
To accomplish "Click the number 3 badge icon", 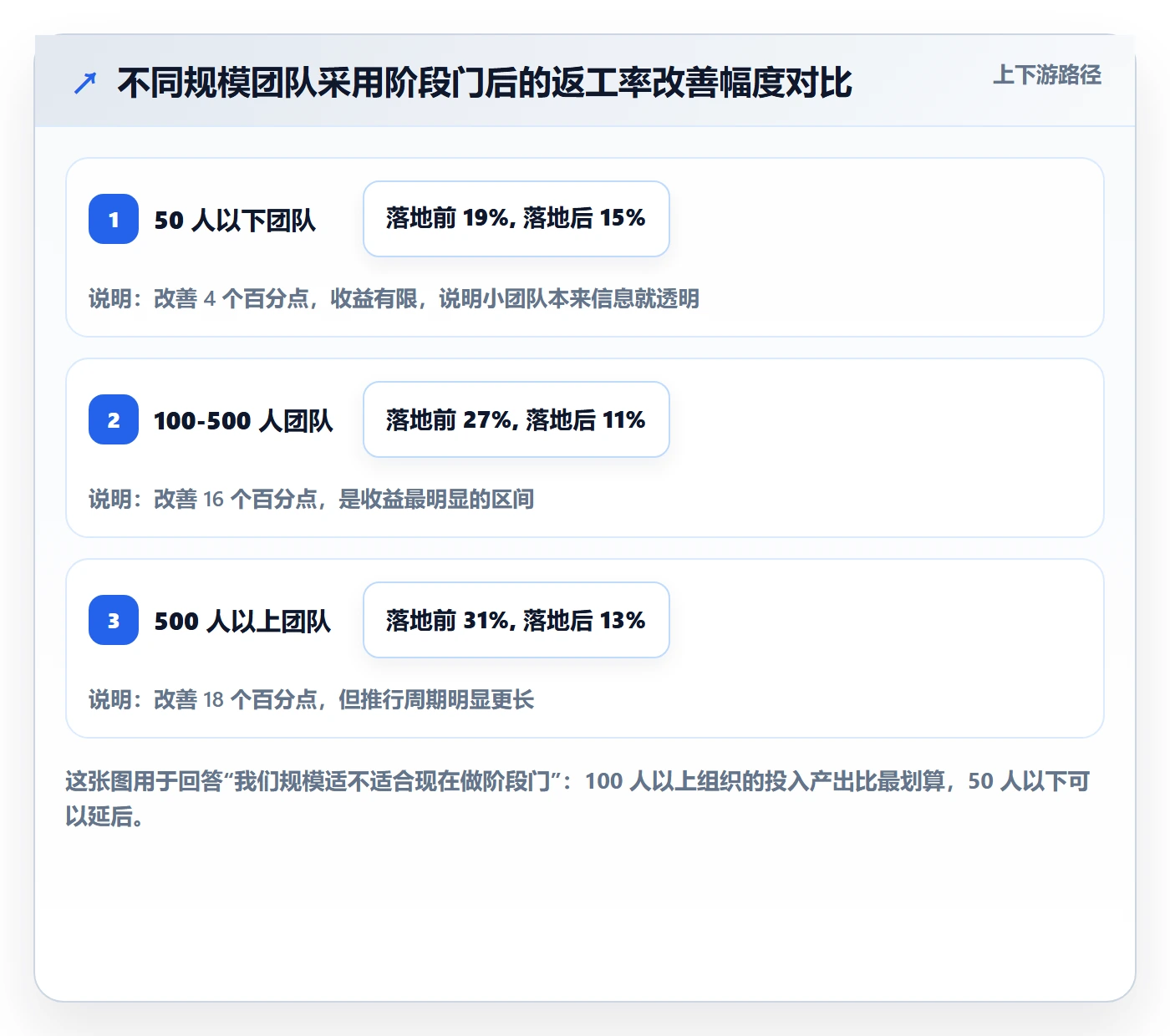I will 114,620.
